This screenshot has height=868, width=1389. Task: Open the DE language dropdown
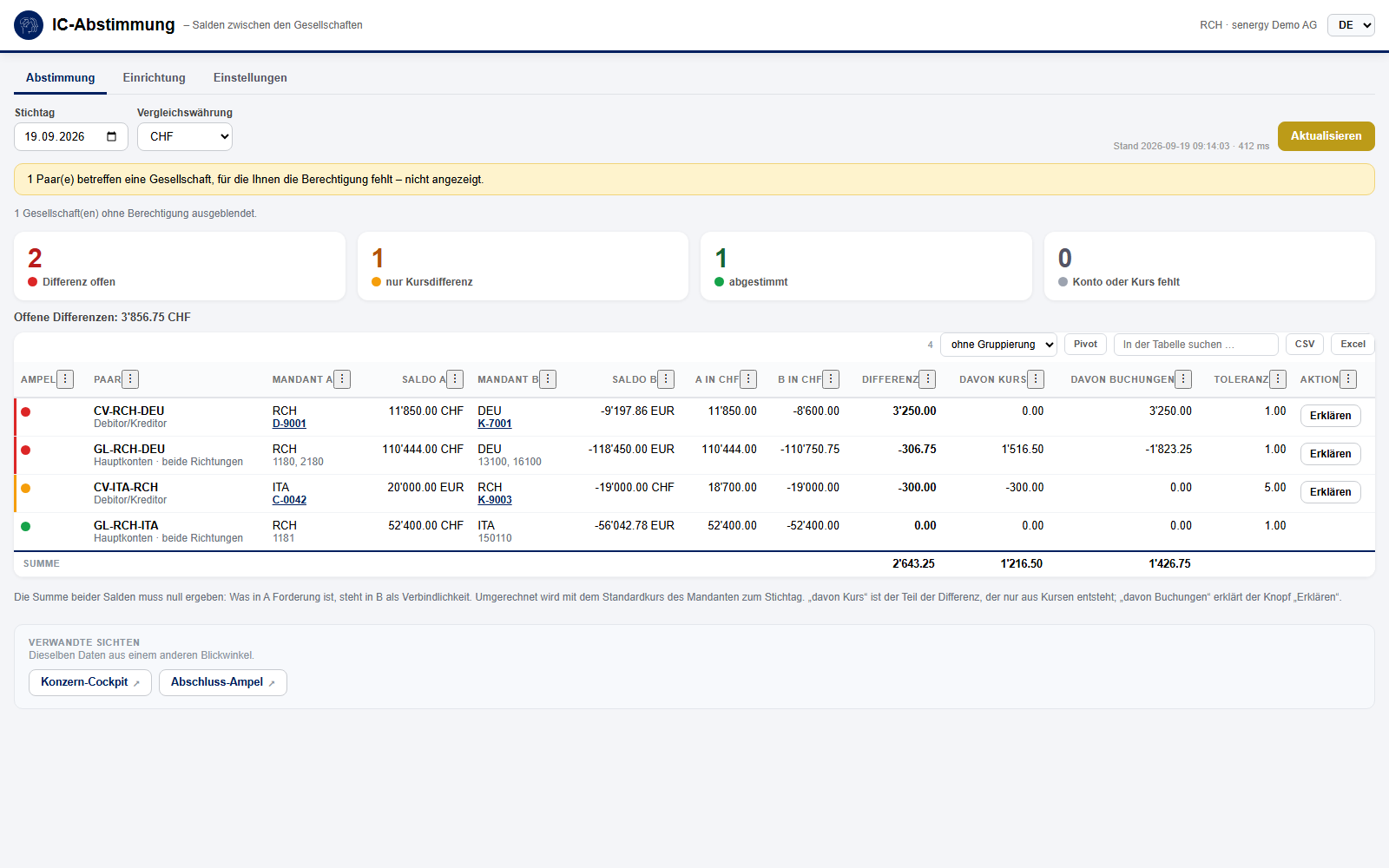point(1351,25)
